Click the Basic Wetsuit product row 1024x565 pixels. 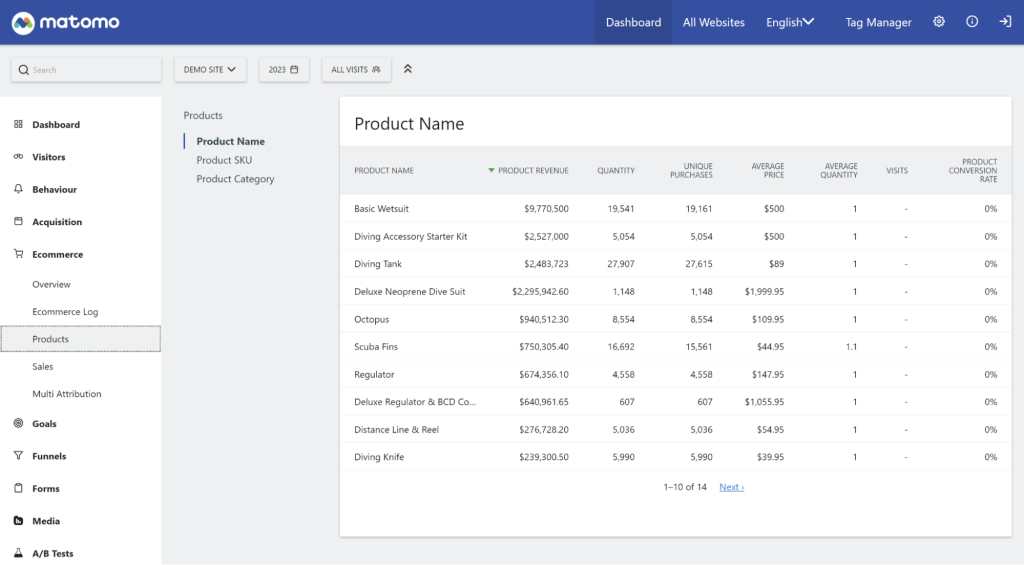(x=675, y=208)
